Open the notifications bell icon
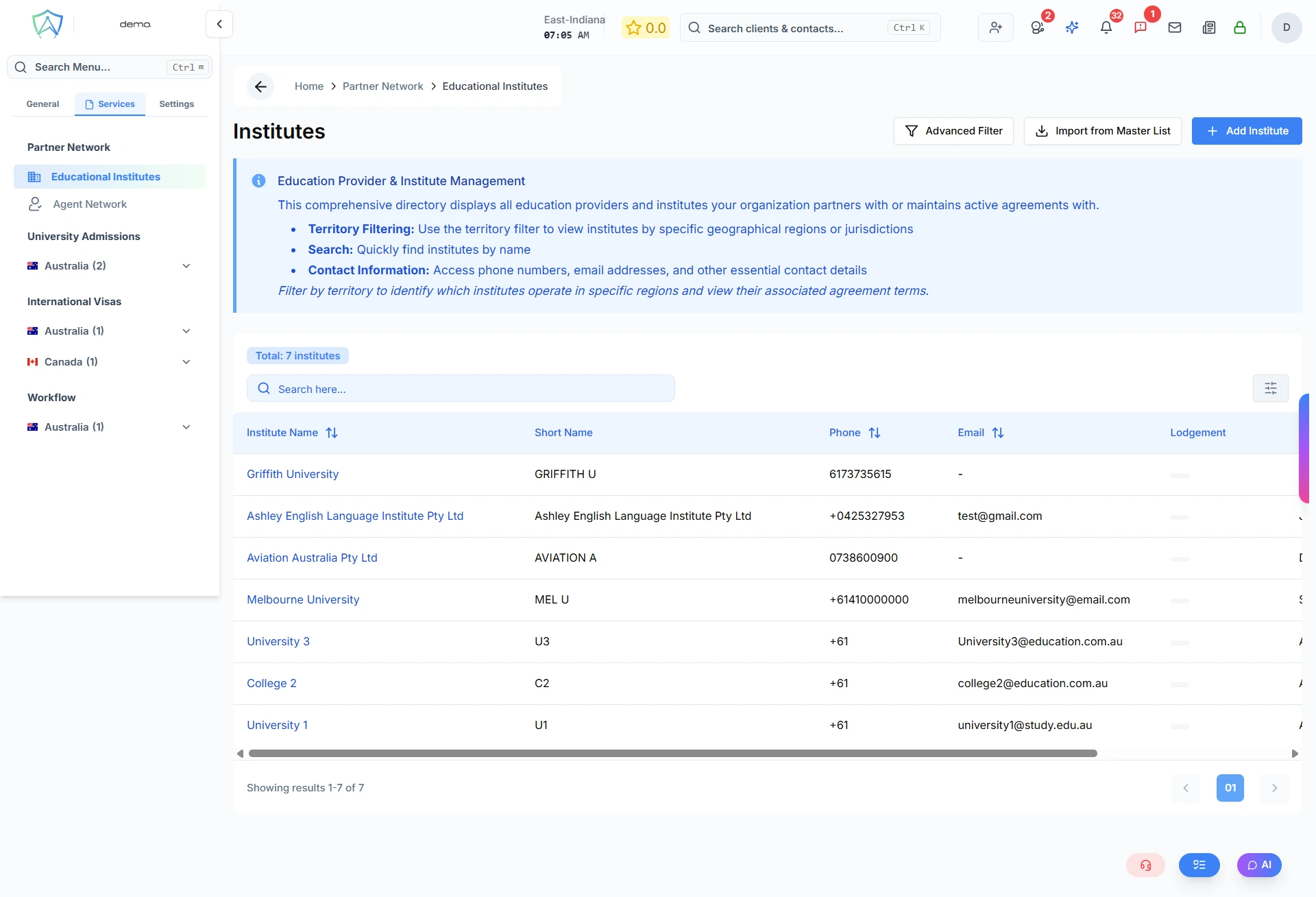1316x897 pixels. tap(1106, 27)
